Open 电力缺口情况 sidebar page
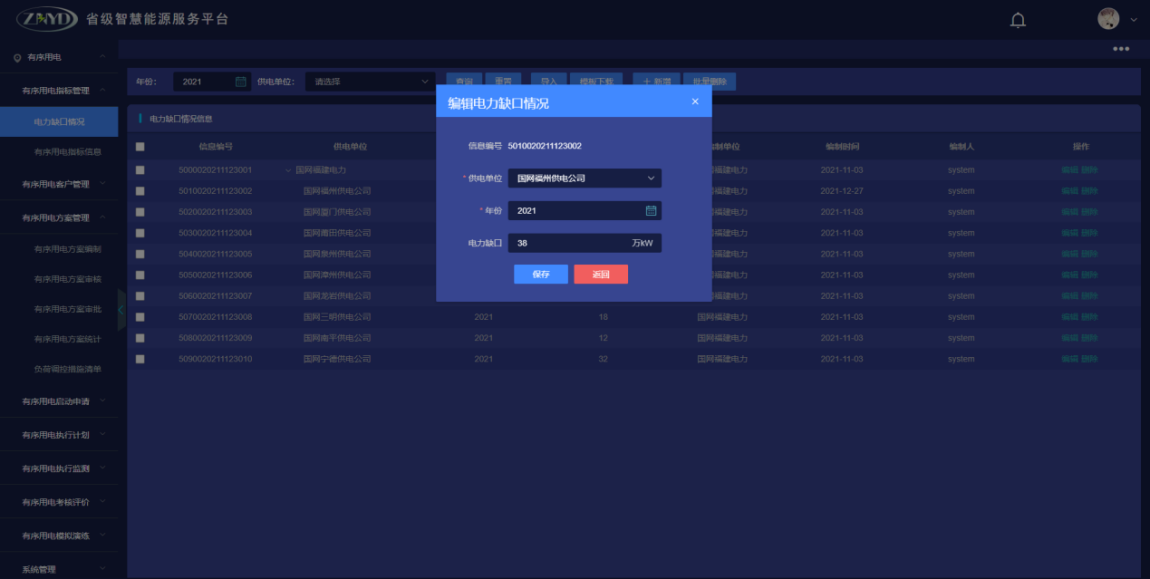This screenshot has height=579, width=1150. (59, 122)
